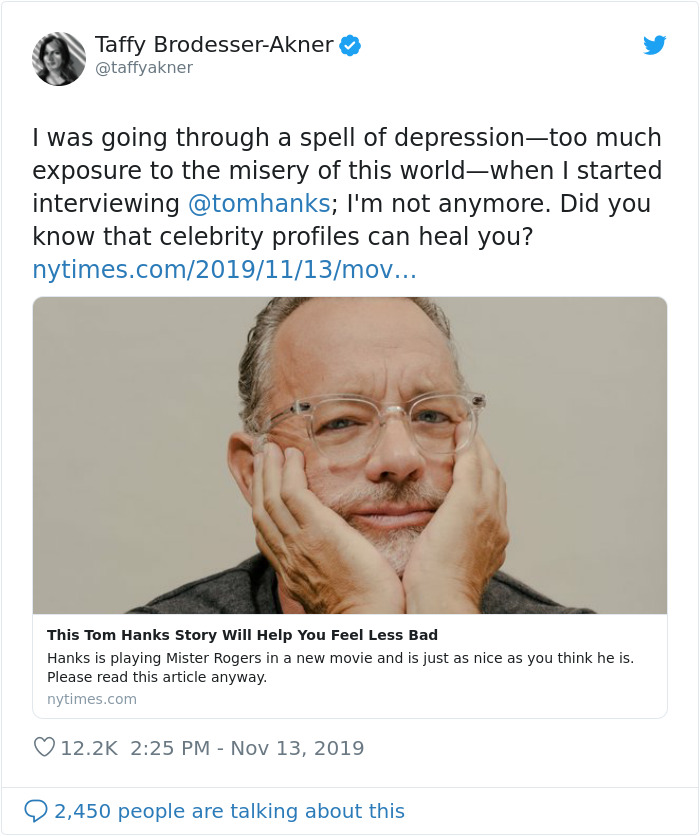Click the nytimes.com source label on the card
This screenshot has height=836, width=700.
(92, 699)
